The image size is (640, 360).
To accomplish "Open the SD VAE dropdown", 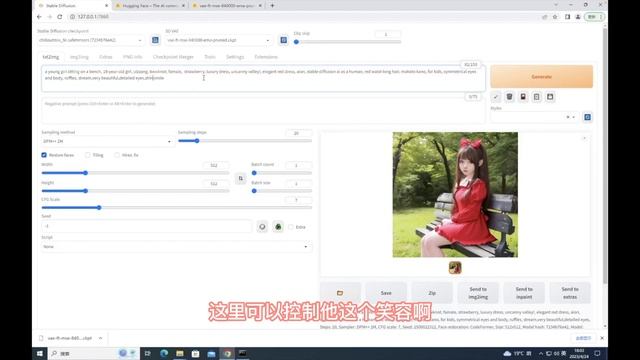I will [x=218, y=40].
